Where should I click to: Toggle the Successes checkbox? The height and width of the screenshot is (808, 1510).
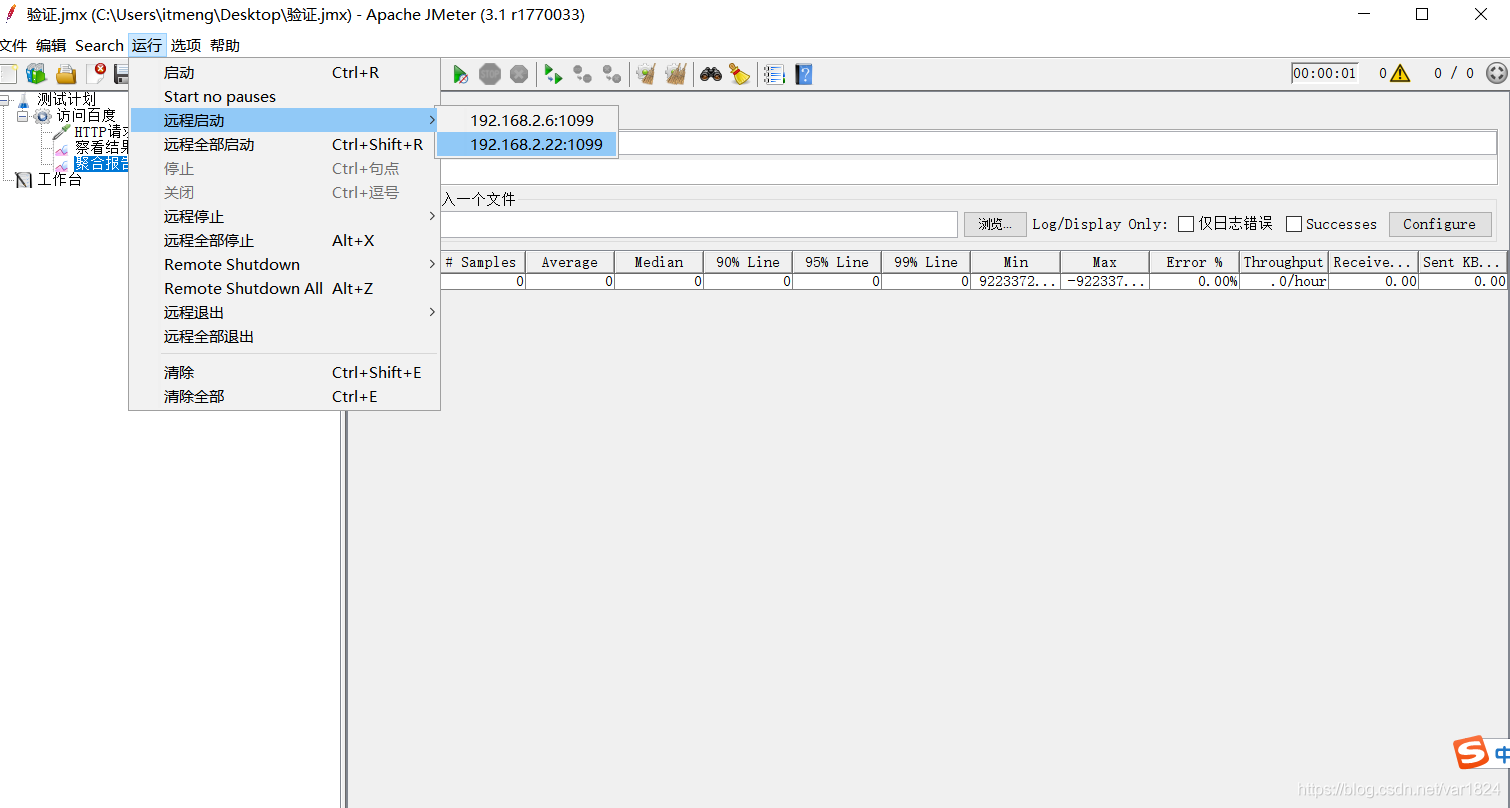coord(1294,224)
